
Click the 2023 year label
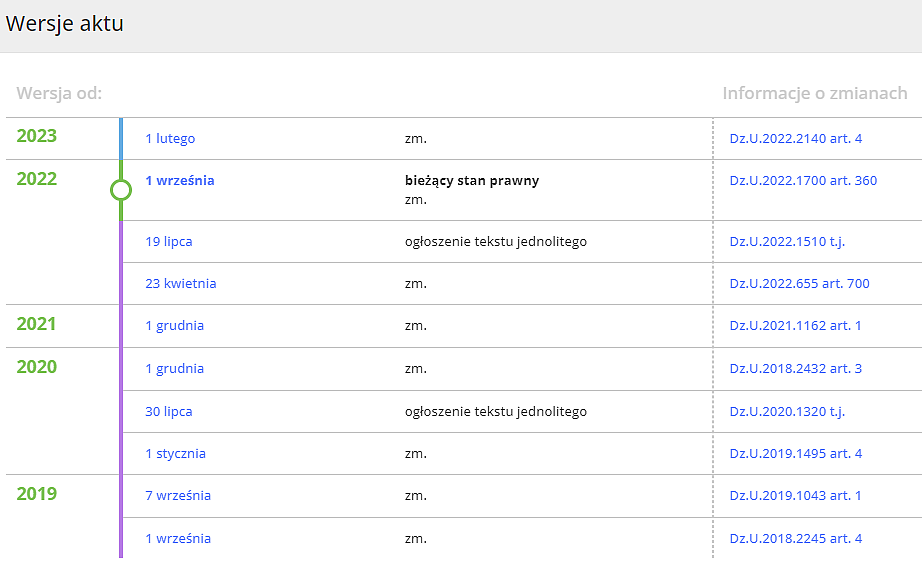point(37,137)
